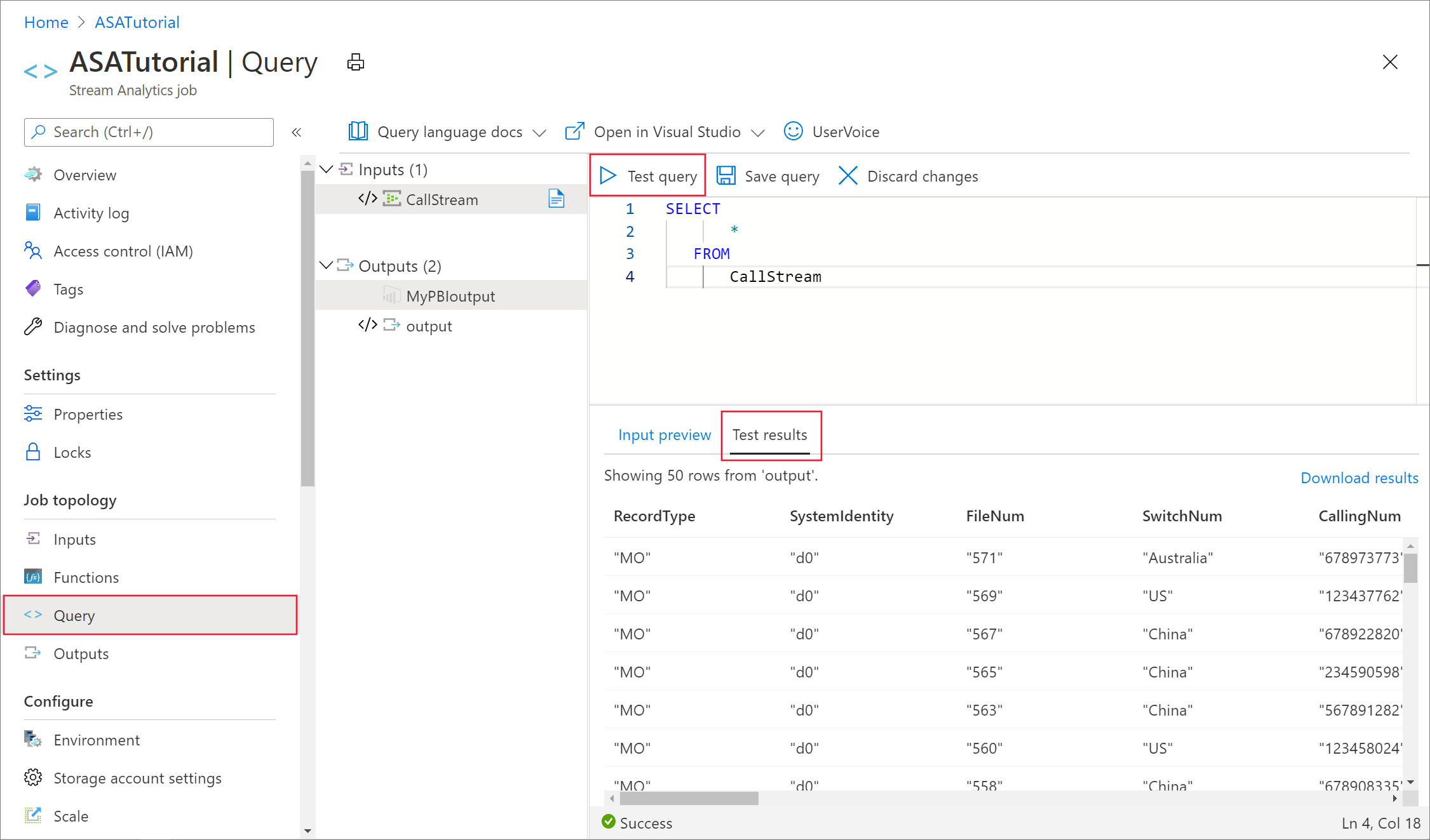Expand the Inputs tree node
1430x840 pixels.
(328, 169)
